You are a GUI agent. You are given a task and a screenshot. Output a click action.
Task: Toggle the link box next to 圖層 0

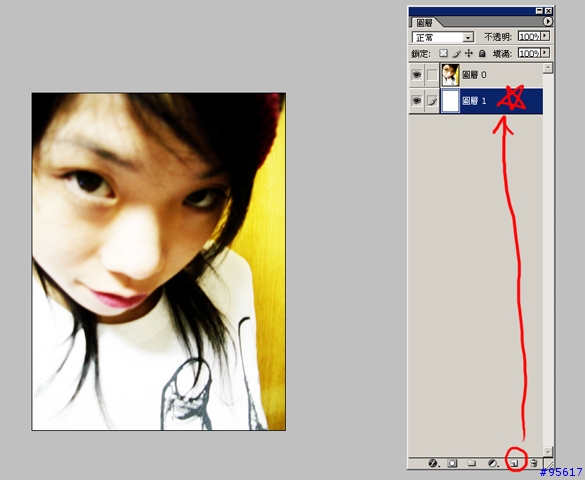[432, 75]
